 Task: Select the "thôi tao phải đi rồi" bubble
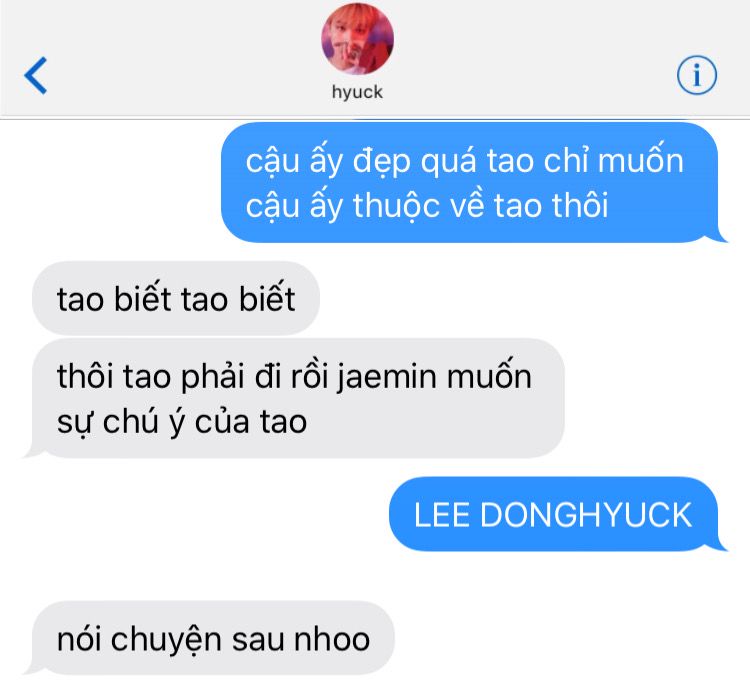pyautogui.click(x=294, y=398)
